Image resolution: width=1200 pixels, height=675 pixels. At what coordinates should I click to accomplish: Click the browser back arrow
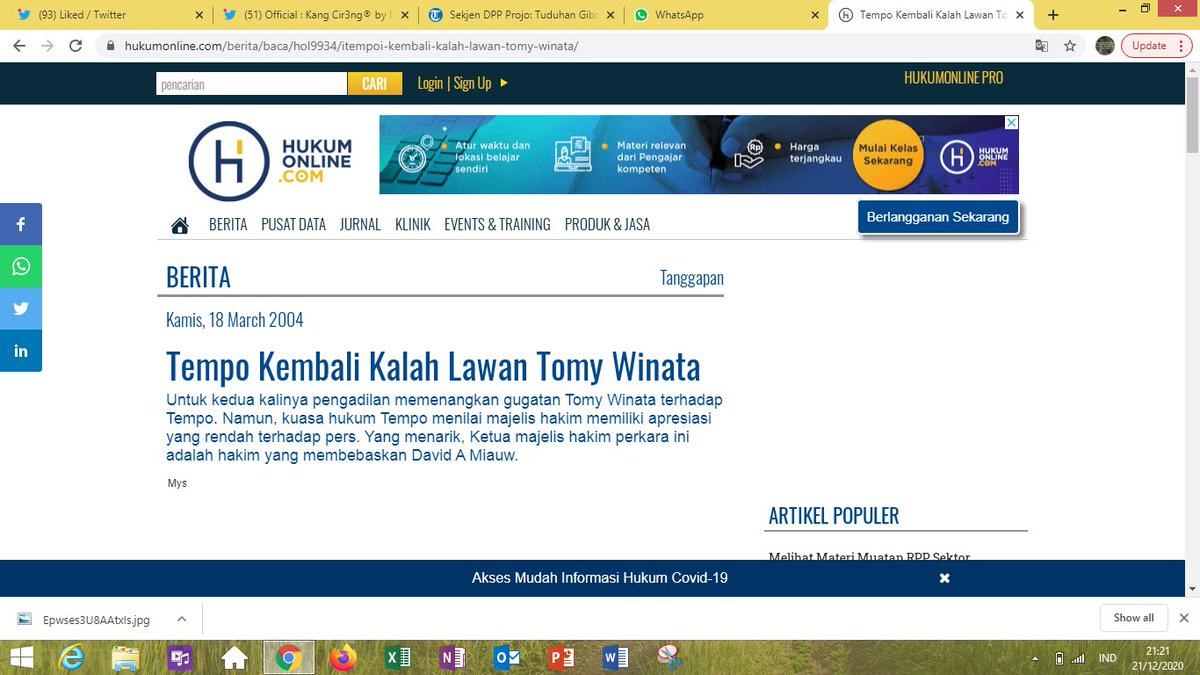(20, 46)
